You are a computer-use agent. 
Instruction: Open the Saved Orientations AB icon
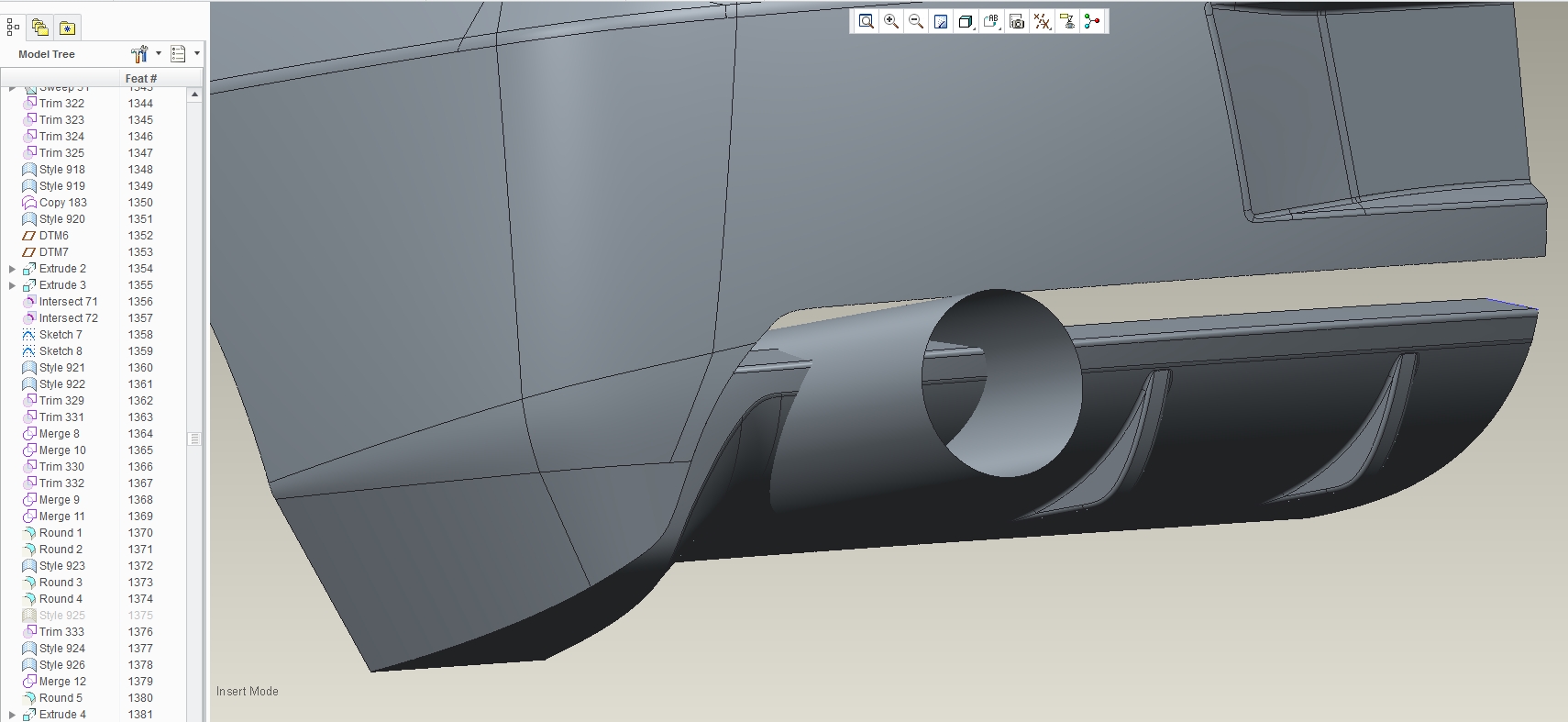[x=991, y=21]
